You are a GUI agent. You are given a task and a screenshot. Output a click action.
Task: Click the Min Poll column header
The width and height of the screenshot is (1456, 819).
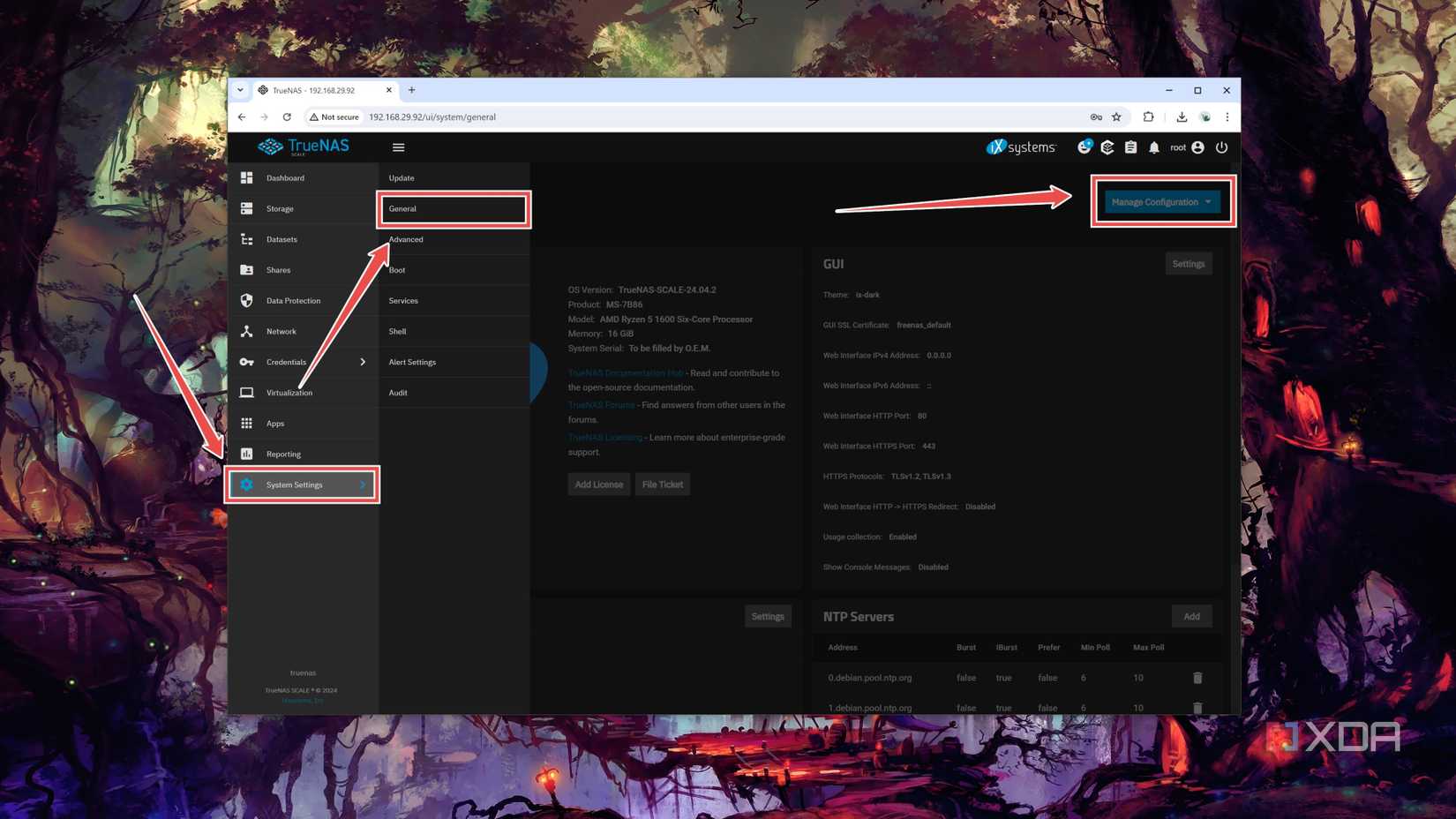click(x=1095, y=648)
